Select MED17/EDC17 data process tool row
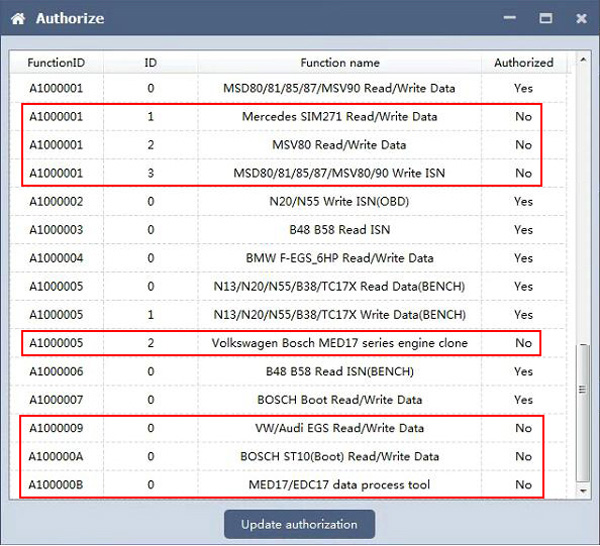The image size is (600, 546). tap(288, 485)
